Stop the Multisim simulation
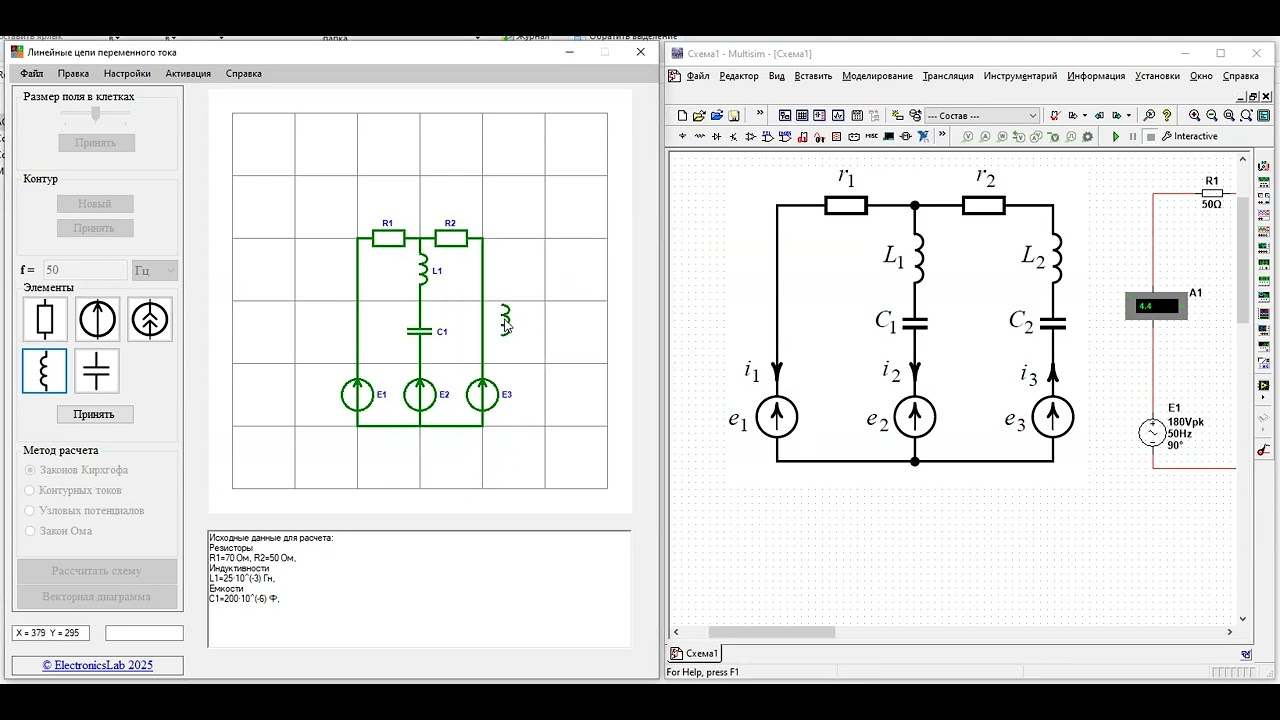The image size is (1280, 720). coord(1150,136)
